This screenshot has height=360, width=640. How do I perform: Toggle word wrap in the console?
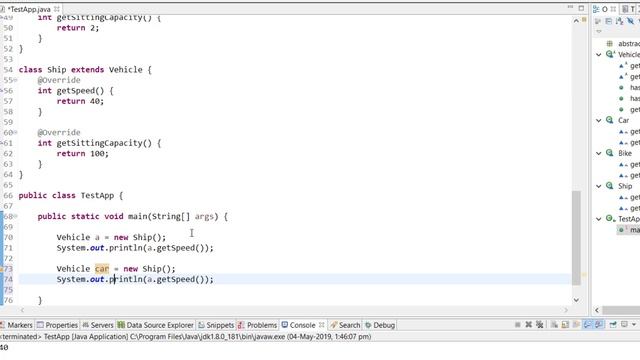tap(576, 325)
